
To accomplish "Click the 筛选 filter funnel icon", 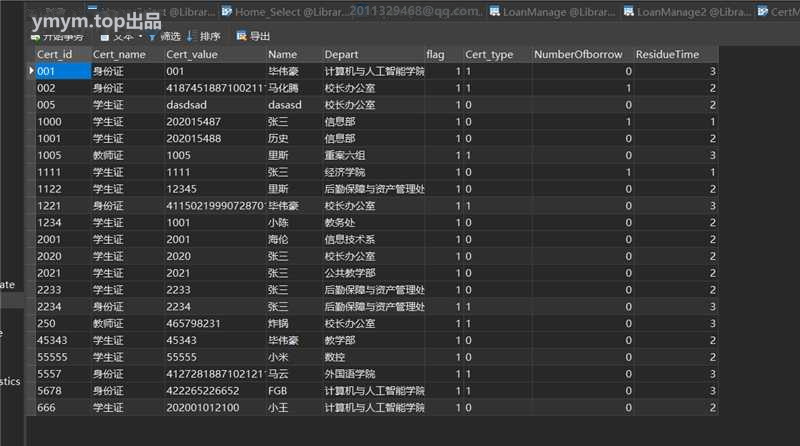I will 152,37.
